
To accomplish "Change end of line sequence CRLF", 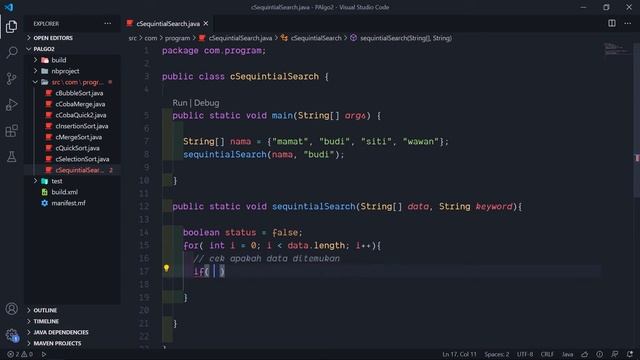I will click(547, 354).
